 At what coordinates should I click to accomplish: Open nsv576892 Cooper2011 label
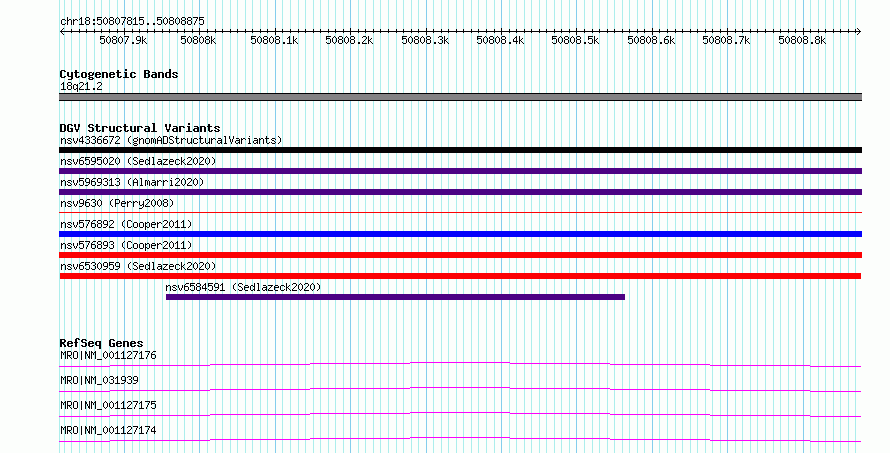tap(126, 224)
